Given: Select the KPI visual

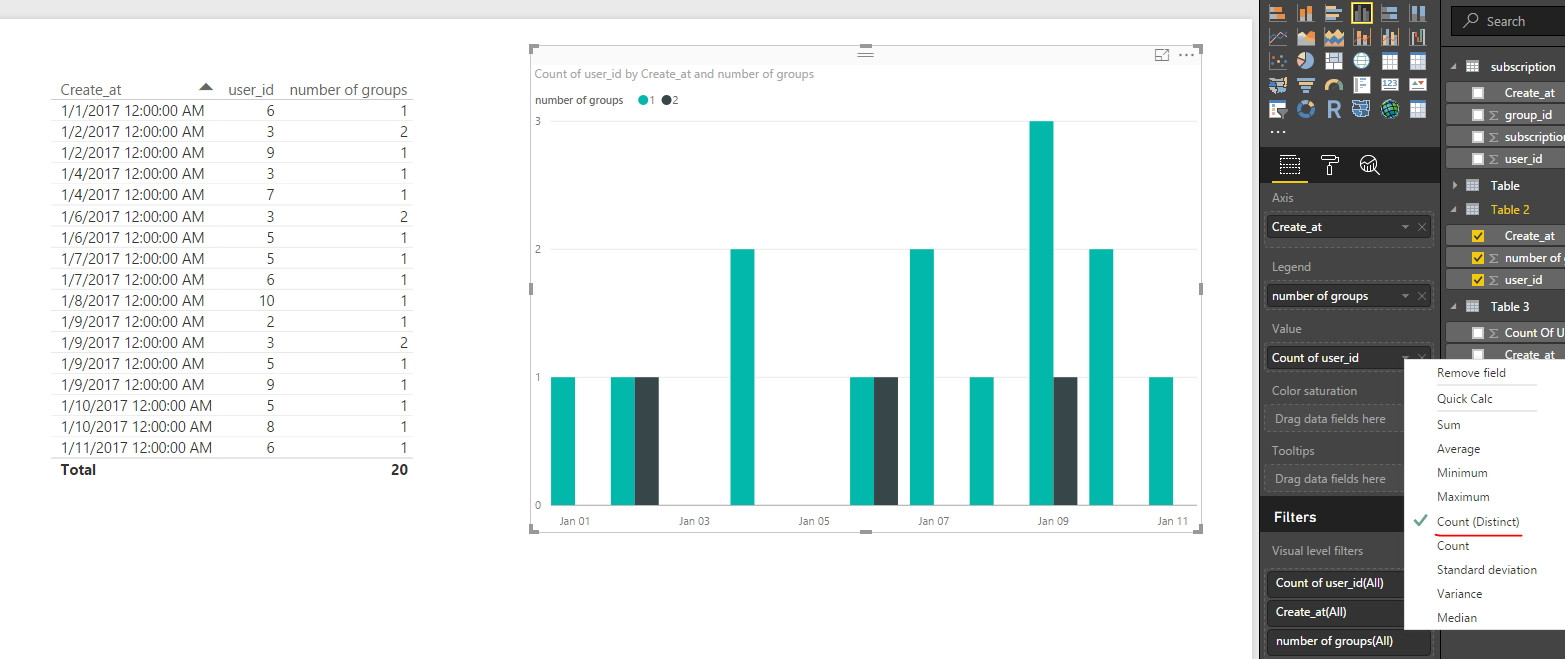Looking at the screenshot, I should point(1417,85).
